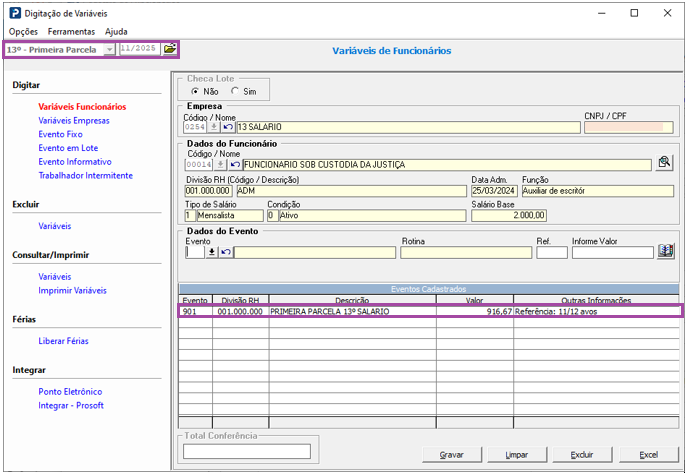This screenshot has width=688, height=475.
Task: Open the Opções menu
Action: coord(23,32)
